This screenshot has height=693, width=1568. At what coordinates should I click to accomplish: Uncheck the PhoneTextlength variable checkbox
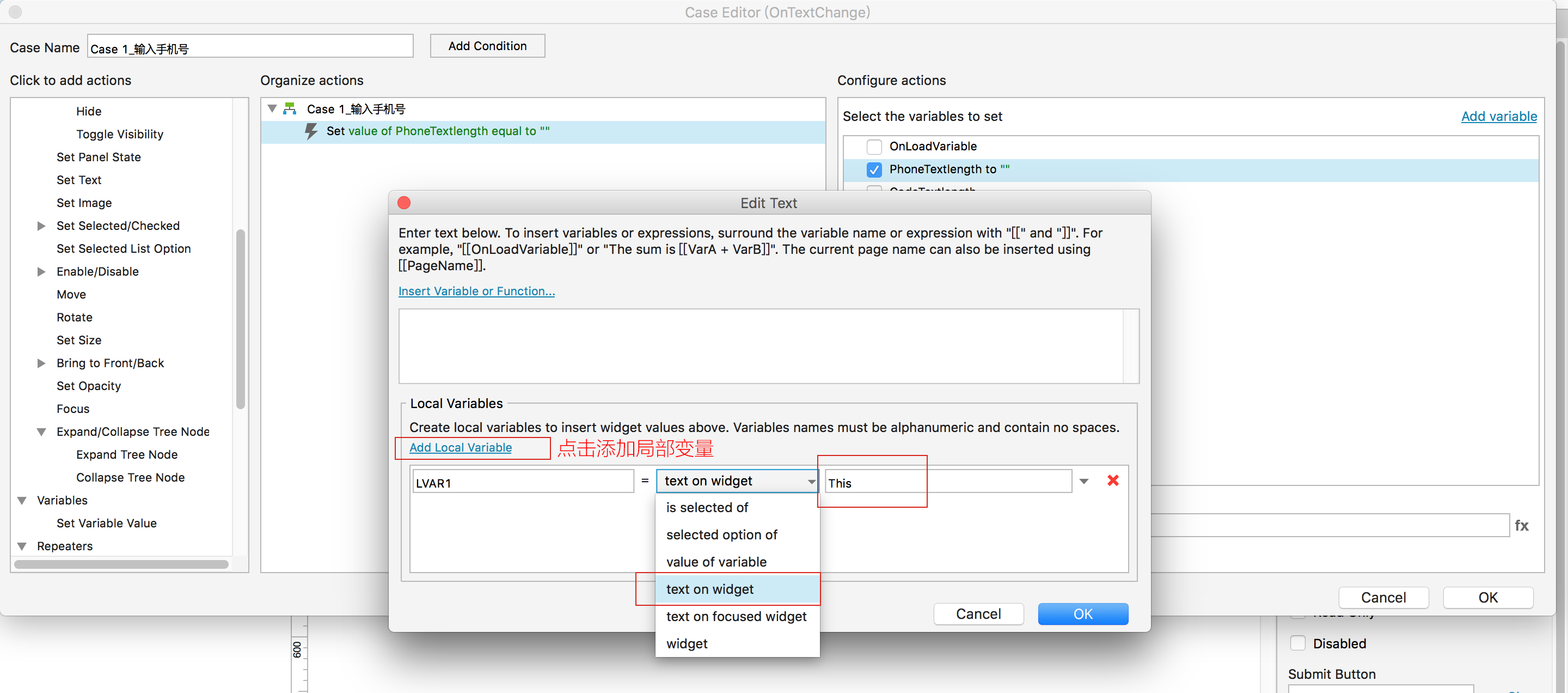coord(874,170)
